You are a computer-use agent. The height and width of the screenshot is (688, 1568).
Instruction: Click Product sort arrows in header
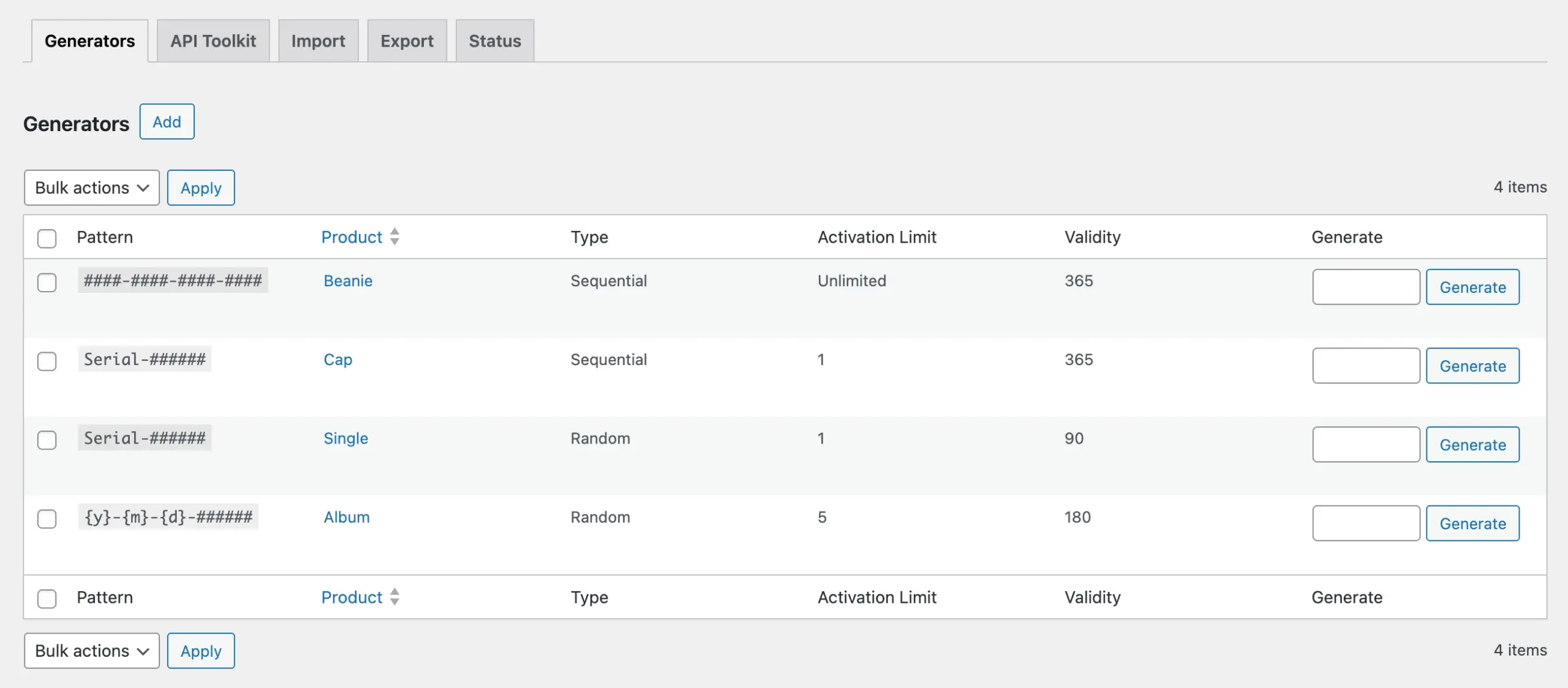(x=394, y=236)
